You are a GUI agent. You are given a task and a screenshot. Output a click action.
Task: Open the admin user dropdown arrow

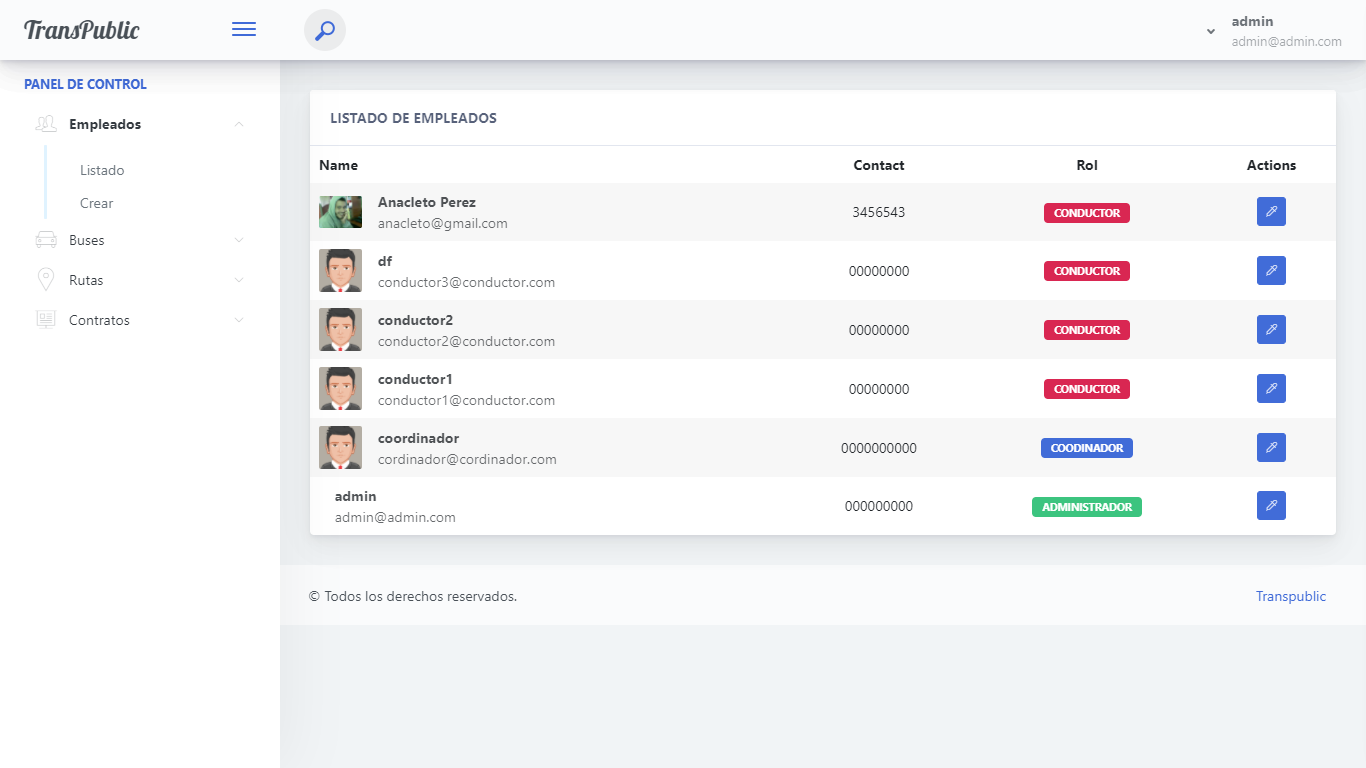(x=1211, y=32)
